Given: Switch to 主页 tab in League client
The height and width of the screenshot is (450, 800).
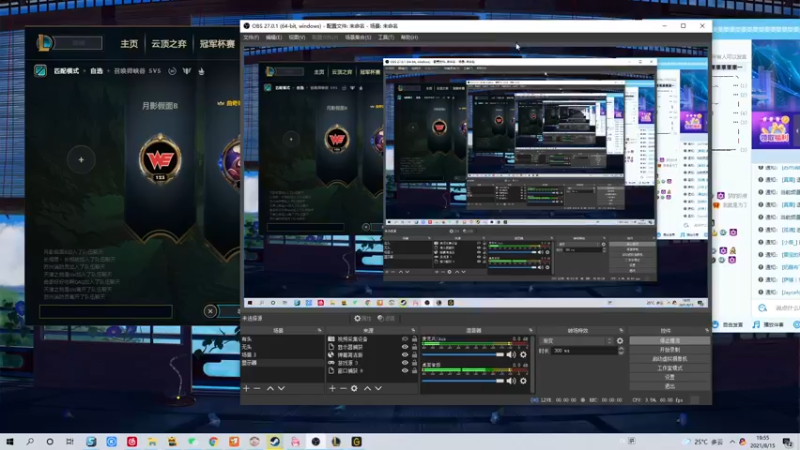Looking at the screenshot, I should [129, 44].
